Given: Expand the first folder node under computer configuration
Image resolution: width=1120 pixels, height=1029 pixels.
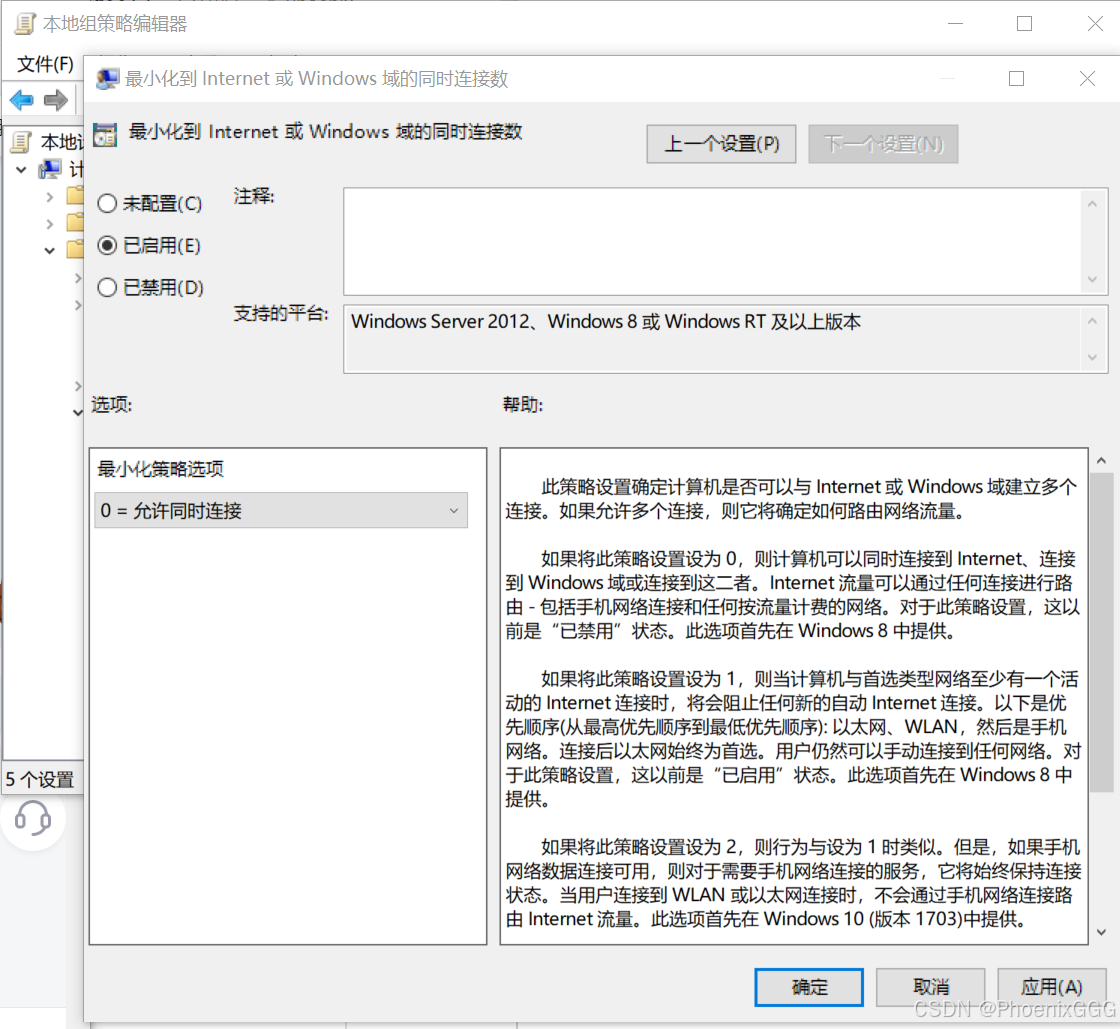Looking at the screenshot, I should coord(49,197).
